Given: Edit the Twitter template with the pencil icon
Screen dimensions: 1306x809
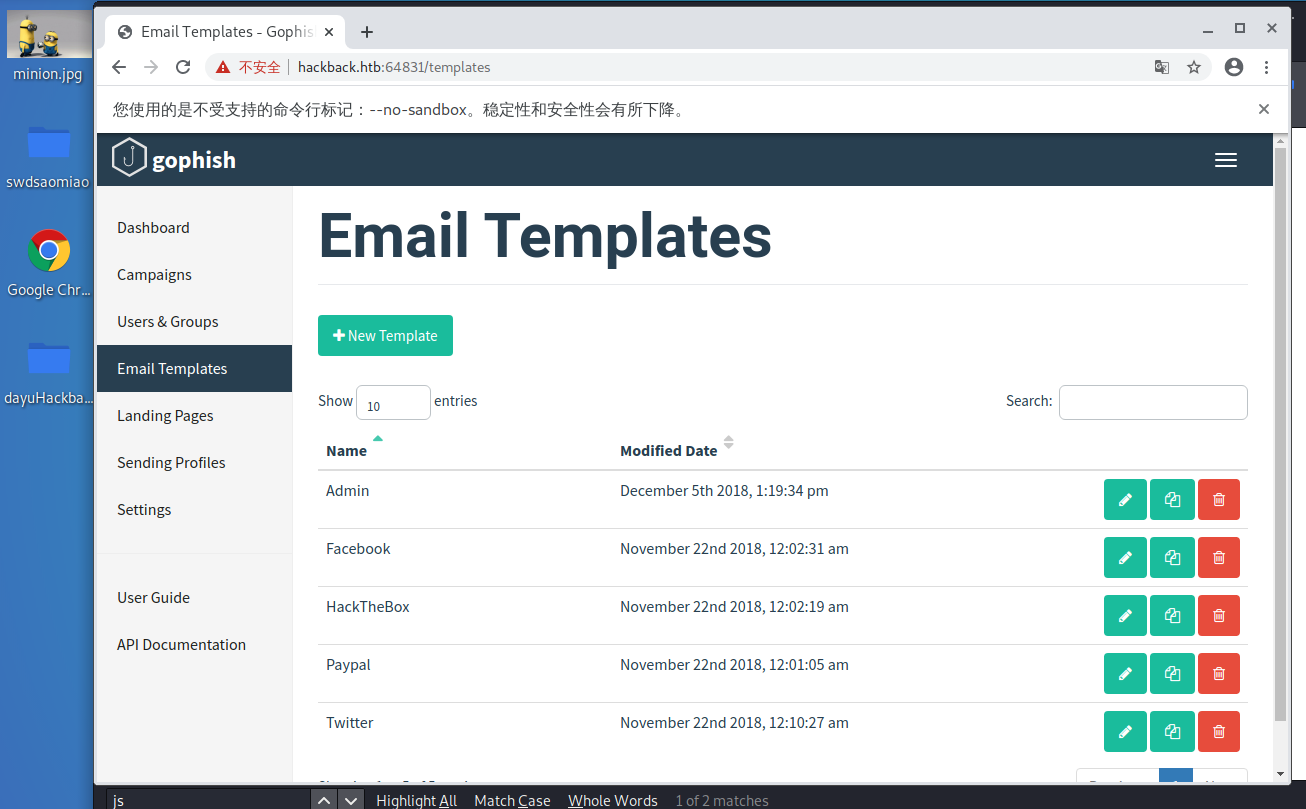Looking at the screenshot, I should pyautogui.click(x=1125, y=732).
